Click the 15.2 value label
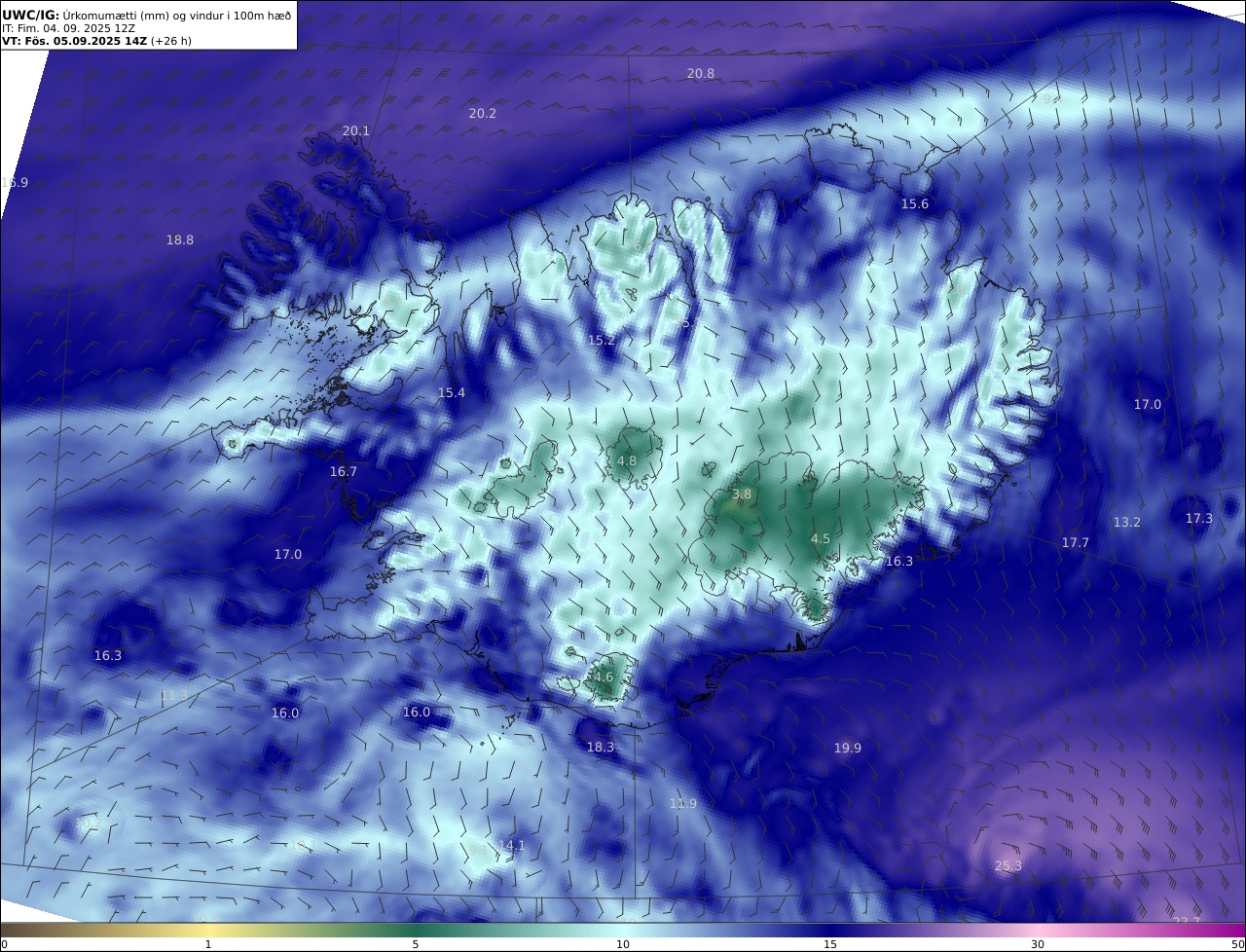 click(602, 340)
